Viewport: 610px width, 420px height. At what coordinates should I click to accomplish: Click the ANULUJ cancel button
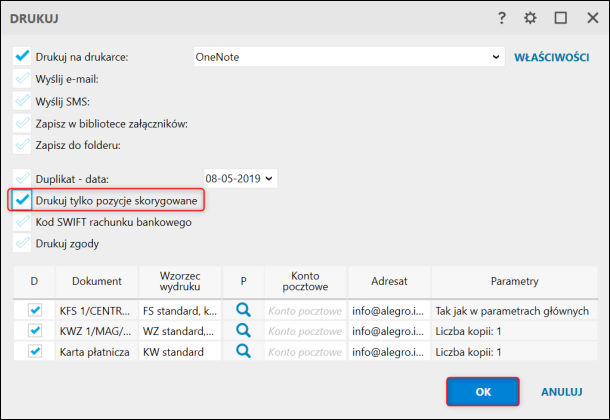coord(561,392)
